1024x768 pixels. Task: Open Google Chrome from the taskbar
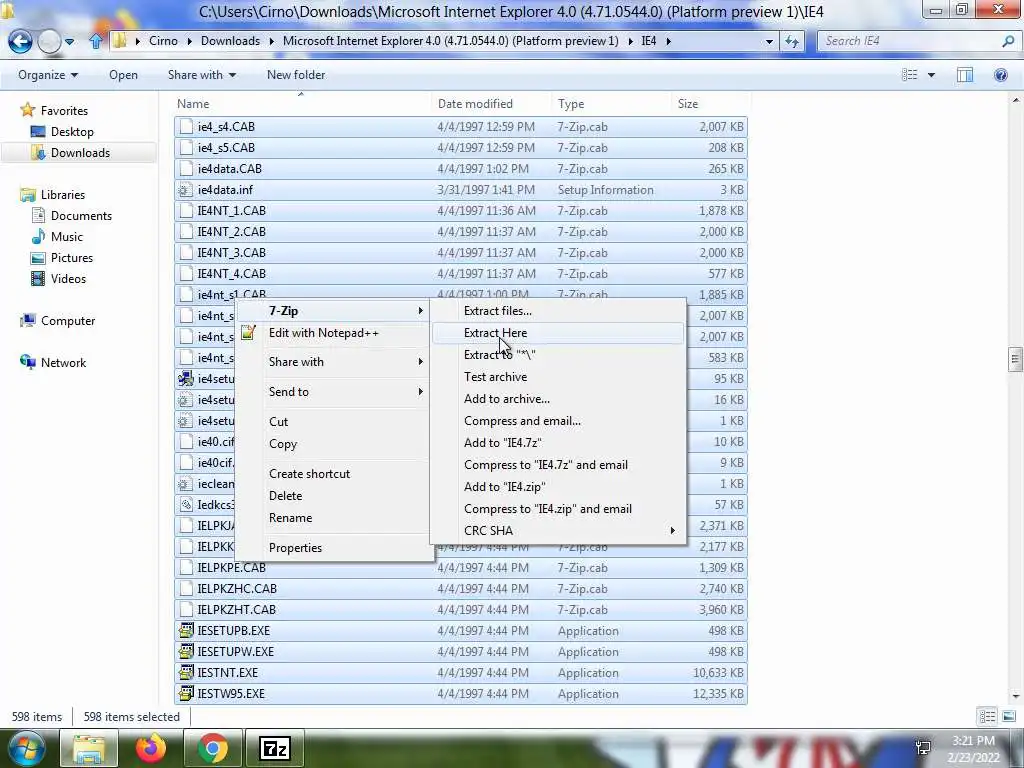[x=212, y=748]
